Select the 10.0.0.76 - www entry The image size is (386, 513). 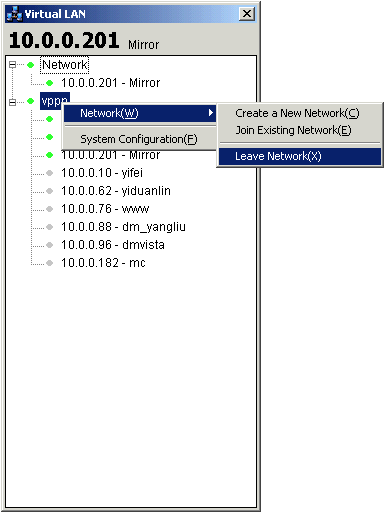pyautogui.click(x=105, y=209)
